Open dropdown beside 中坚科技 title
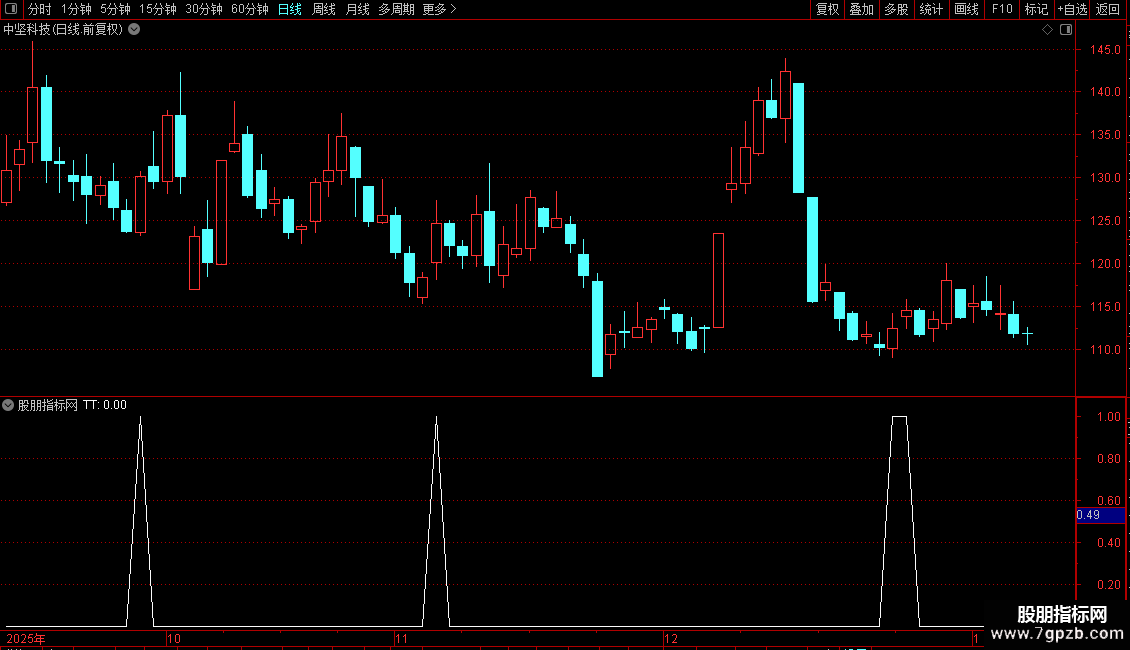 coord(134,30)
